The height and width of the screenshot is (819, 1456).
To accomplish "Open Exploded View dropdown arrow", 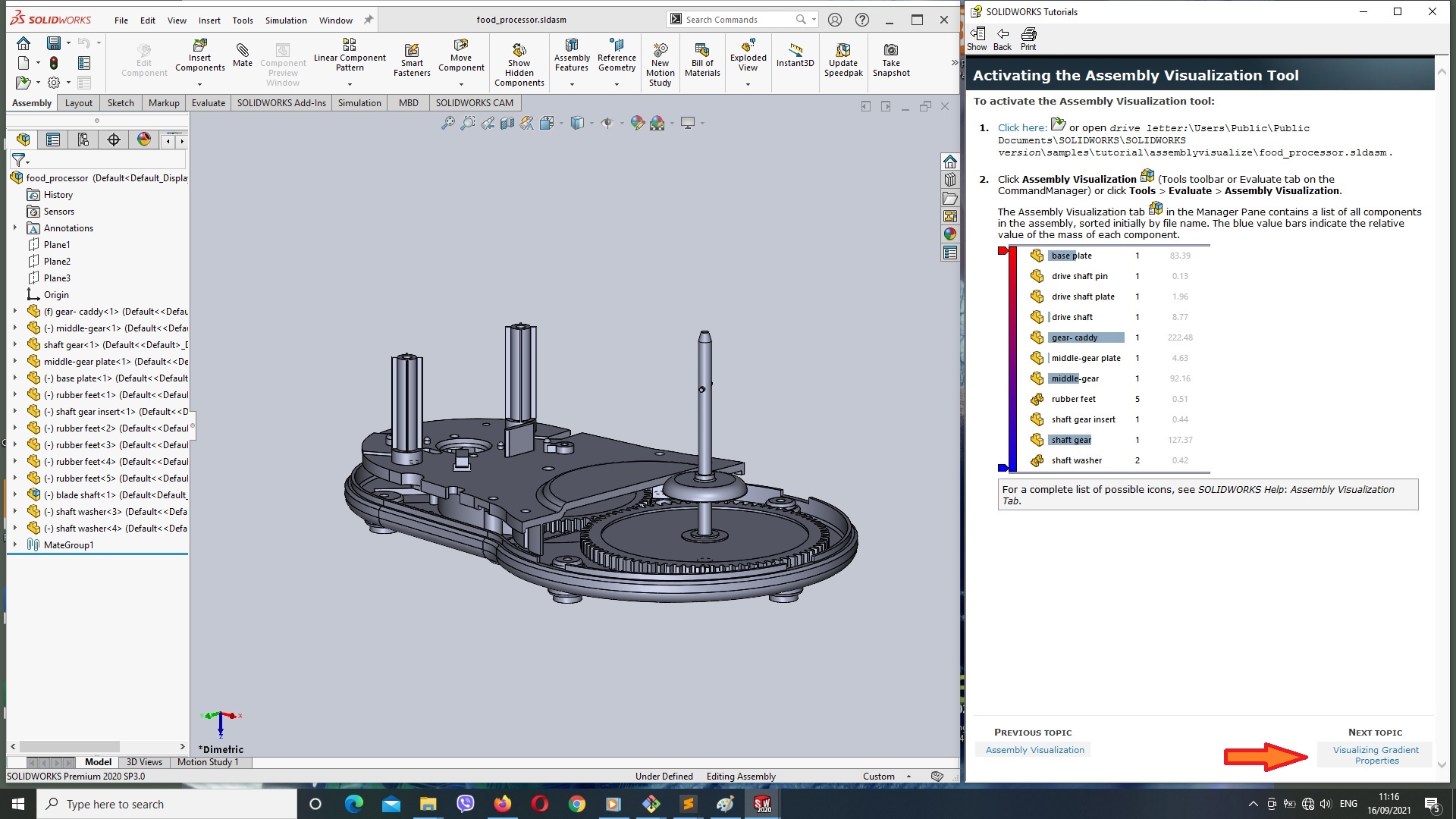I will tap(748, 83).
